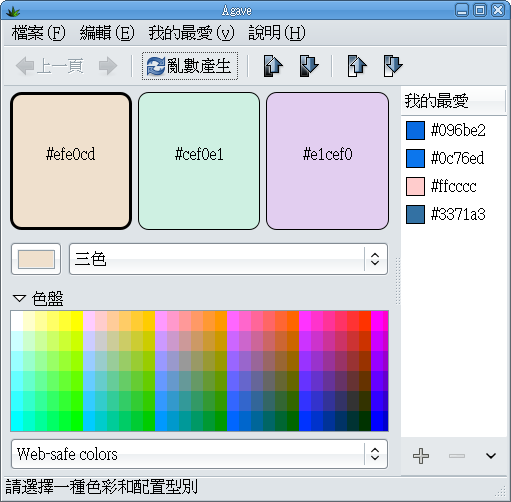
Task: Go back with the 上一頁 arrow
Action: point(50,66)
